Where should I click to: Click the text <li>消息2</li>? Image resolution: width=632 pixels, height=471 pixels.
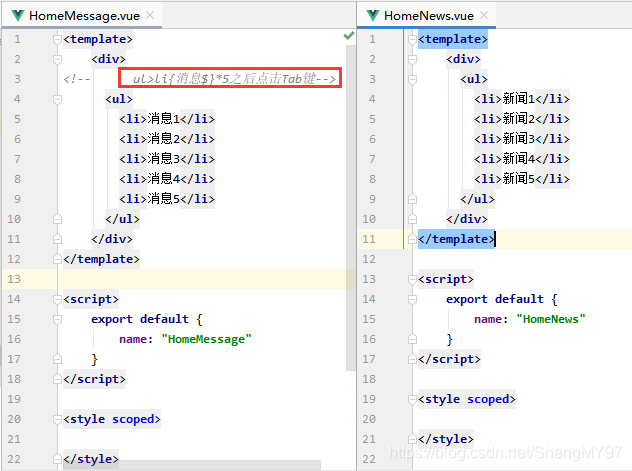point(167,139)
